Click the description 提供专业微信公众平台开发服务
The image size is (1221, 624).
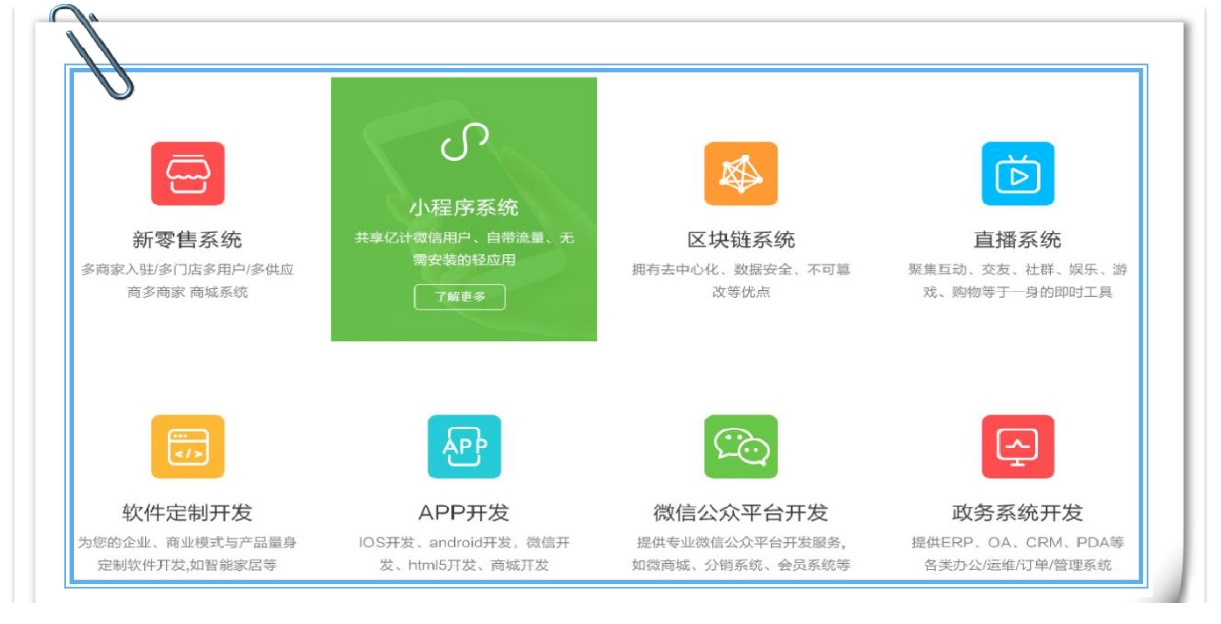click(741, 554)
